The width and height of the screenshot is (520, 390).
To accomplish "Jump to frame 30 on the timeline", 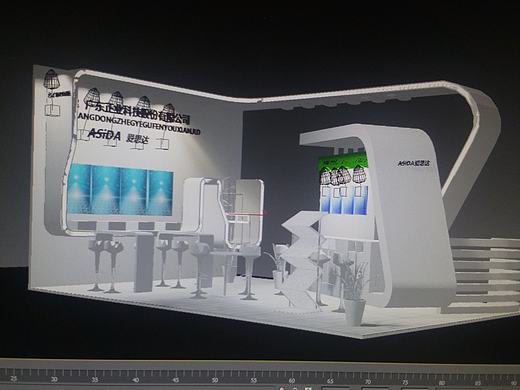I will [x=54, y=379].
